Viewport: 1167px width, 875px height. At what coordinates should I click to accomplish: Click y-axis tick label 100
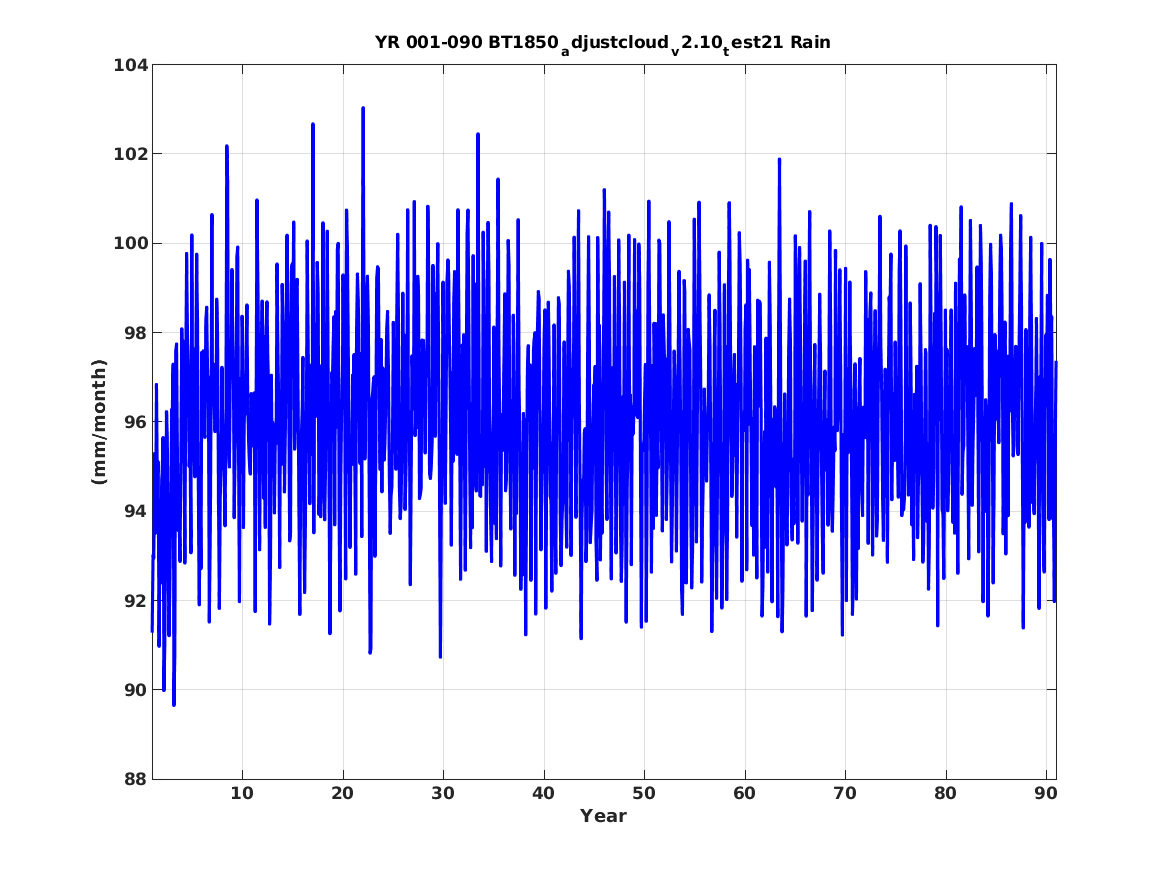[x=130, y=243]
